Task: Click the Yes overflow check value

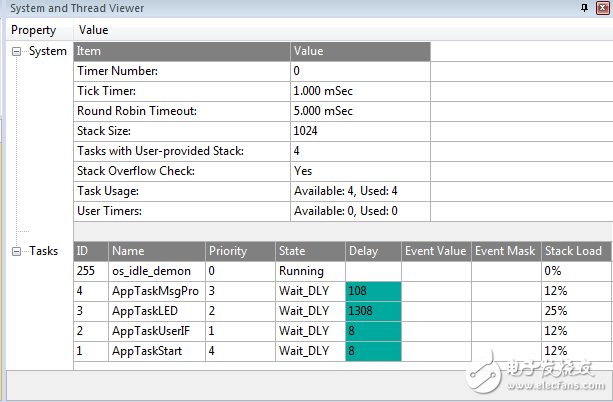Action: pyautogui.click(x=303, y=171)
